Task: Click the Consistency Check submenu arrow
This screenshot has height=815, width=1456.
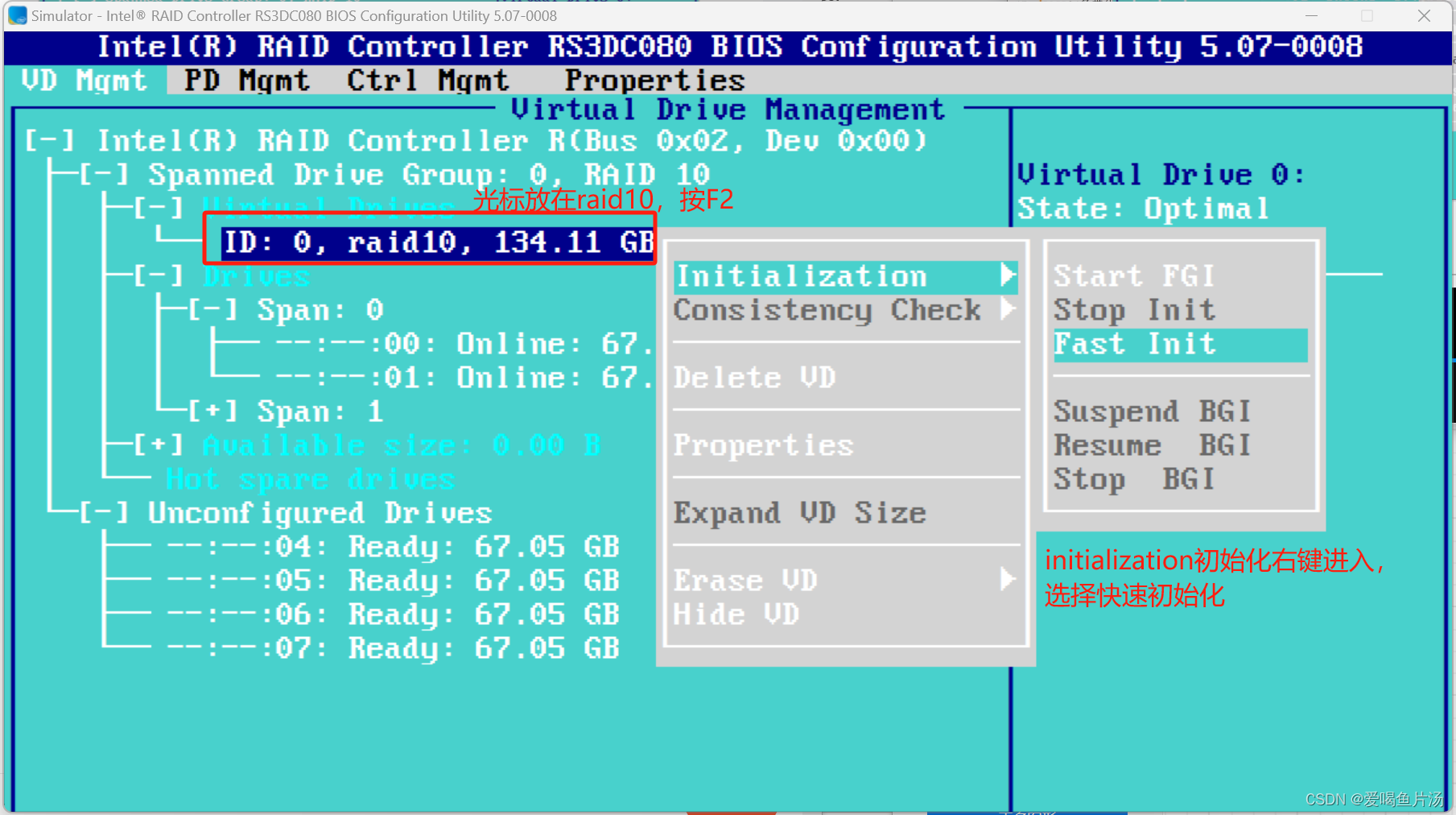Action: point(1008,309)
